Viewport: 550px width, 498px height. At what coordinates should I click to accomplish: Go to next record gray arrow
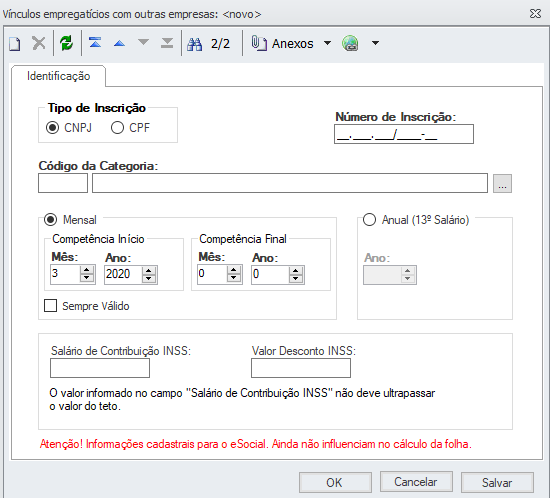[143, 42]
